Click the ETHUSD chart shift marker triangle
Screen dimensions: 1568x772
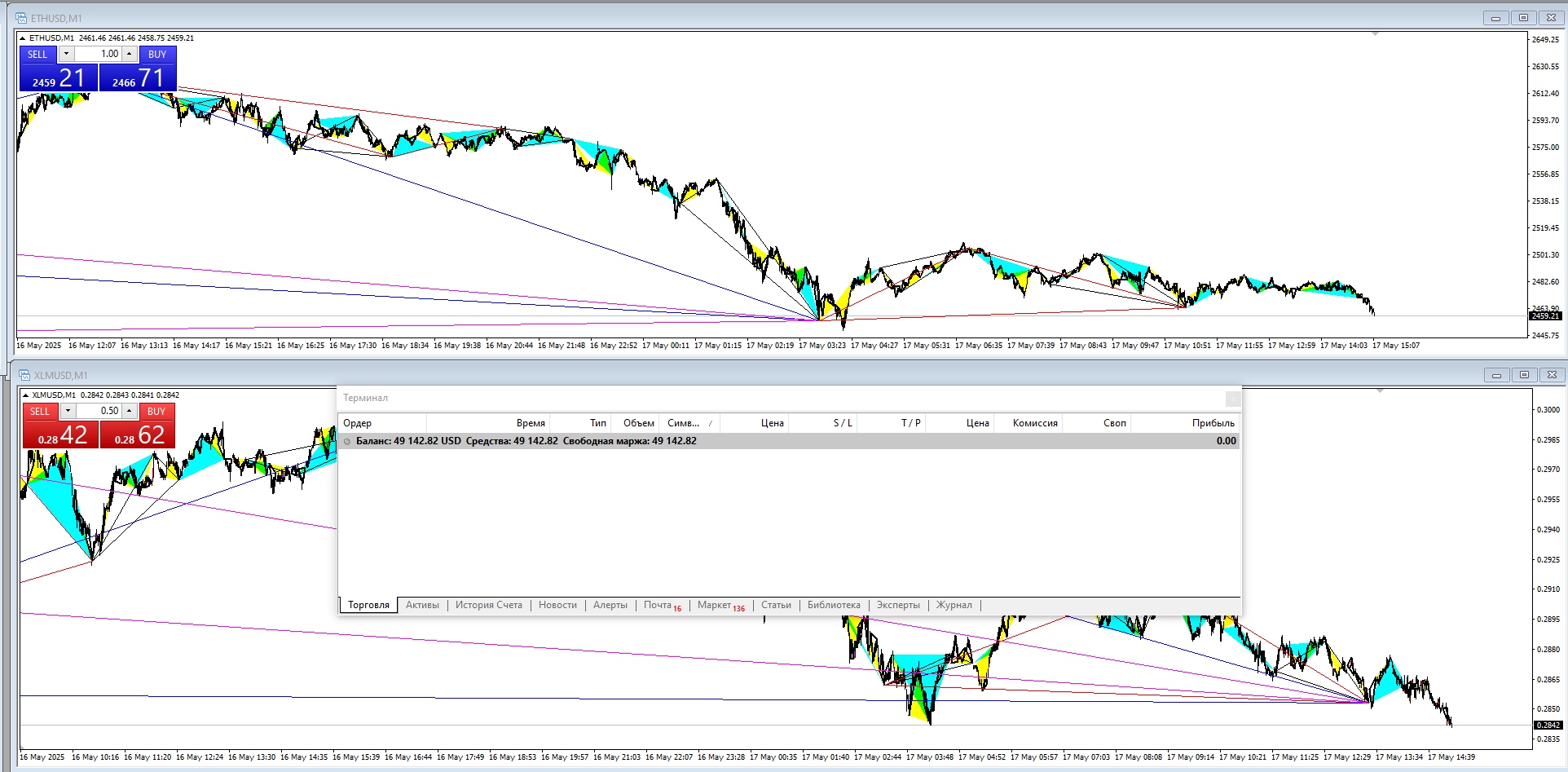point(1375,34)
